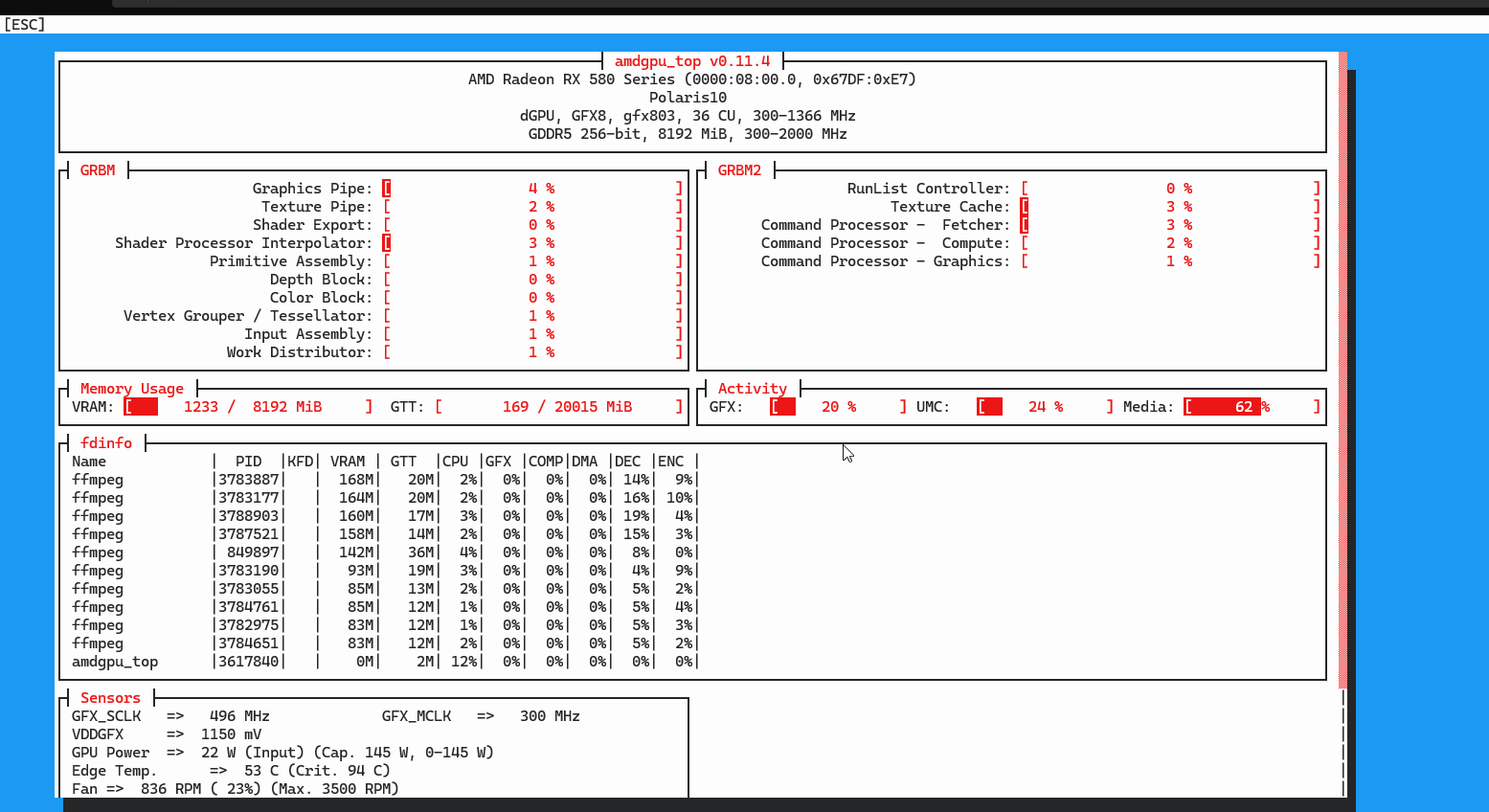Click the Vertex Grouper / Tessellator label

coord(248,316)
